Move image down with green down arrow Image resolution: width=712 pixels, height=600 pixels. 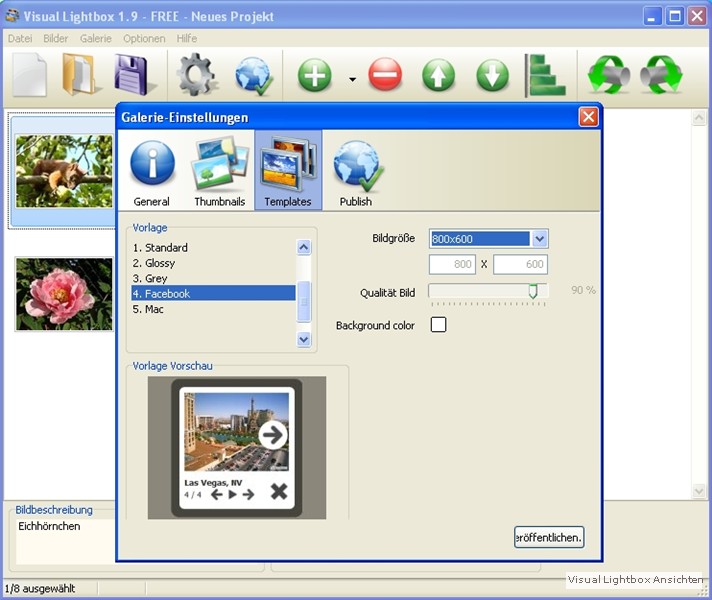coord(492,75)
